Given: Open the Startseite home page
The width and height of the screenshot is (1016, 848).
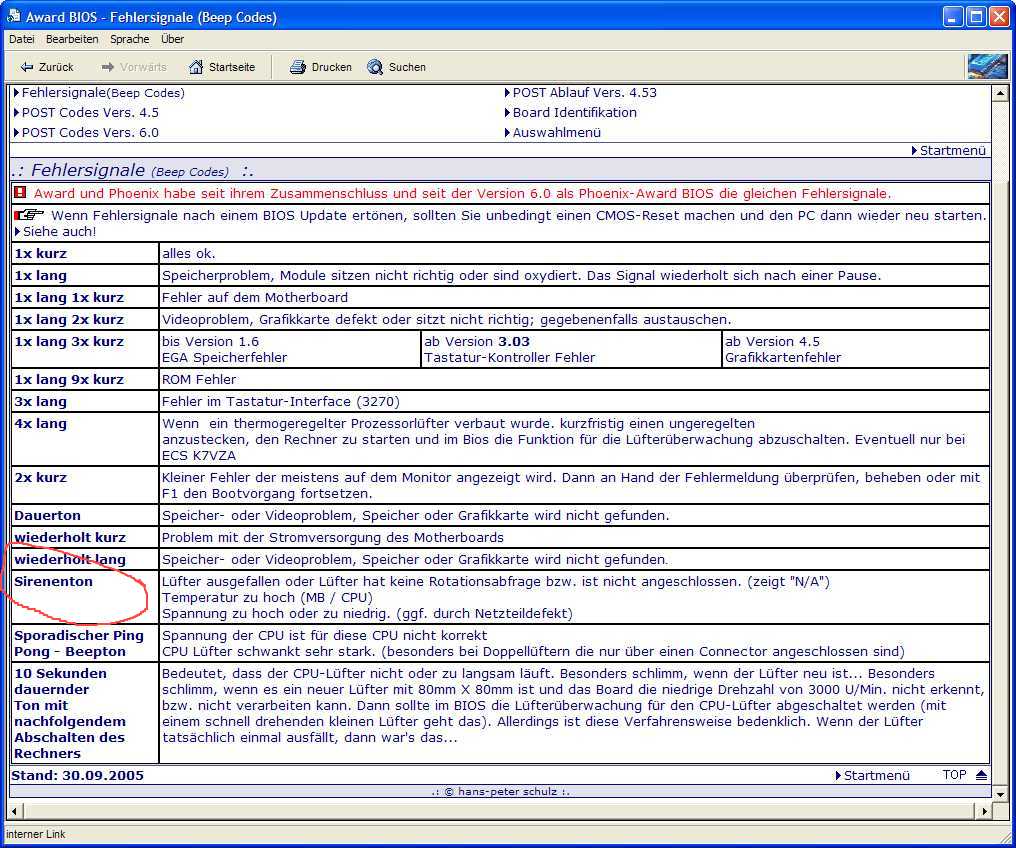Looking at the screenshot, I should tap(222, 67).
